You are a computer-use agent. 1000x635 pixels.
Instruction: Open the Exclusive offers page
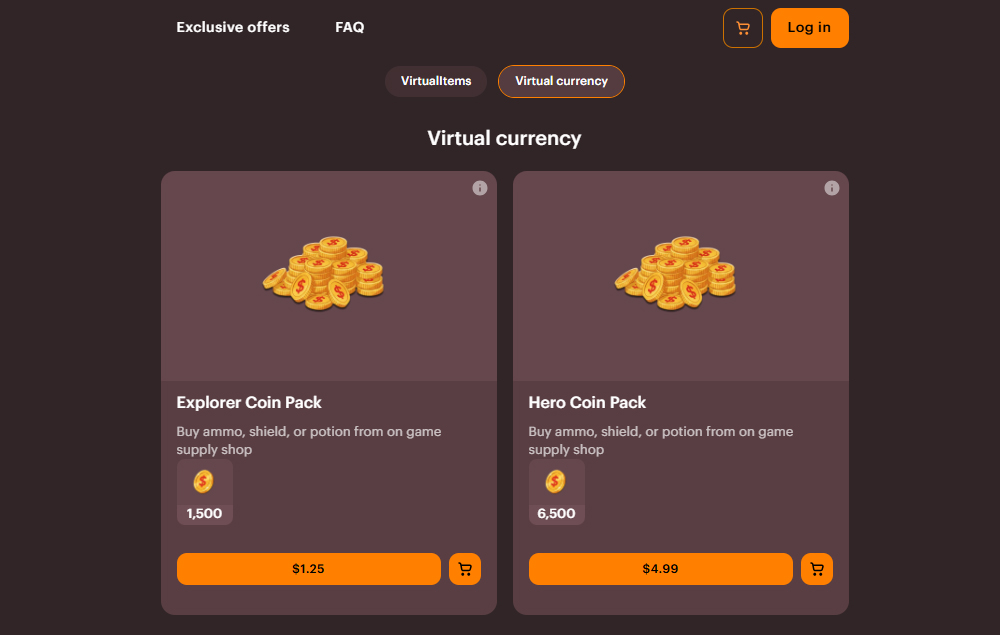click(x=233, y=28)
